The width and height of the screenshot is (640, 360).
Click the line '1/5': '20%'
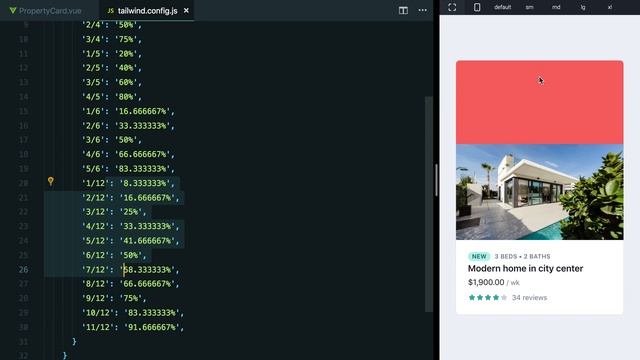coord(112,54)
